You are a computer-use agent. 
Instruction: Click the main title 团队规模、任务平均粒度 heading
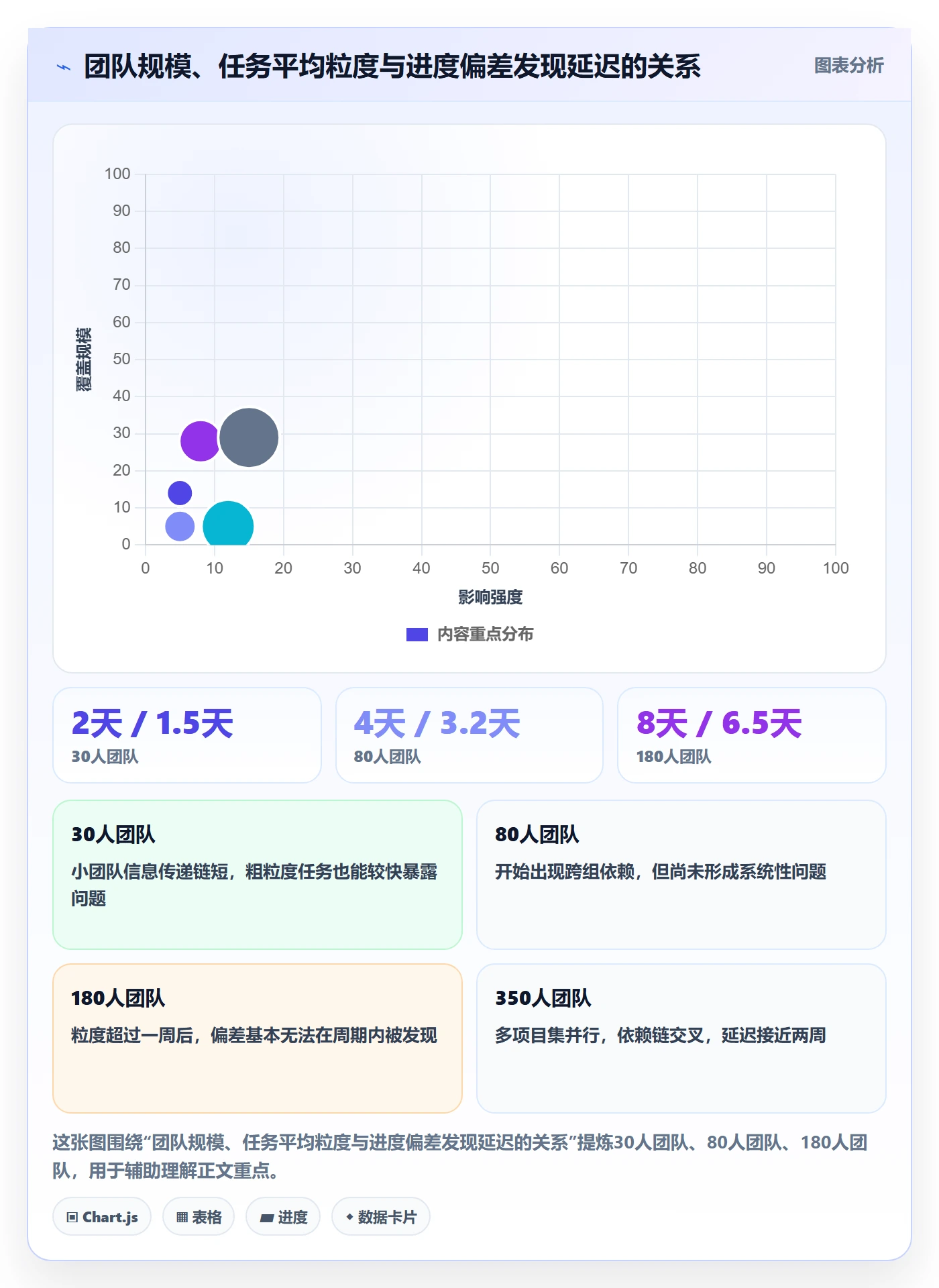click(x=392, y=66)
